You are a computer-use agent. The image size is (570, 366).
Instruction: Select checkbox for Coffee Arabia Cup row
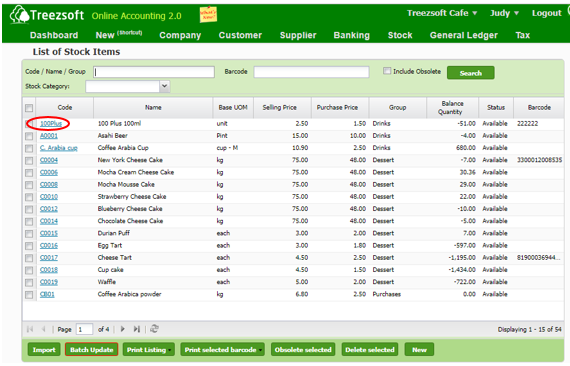coord(29,148)
